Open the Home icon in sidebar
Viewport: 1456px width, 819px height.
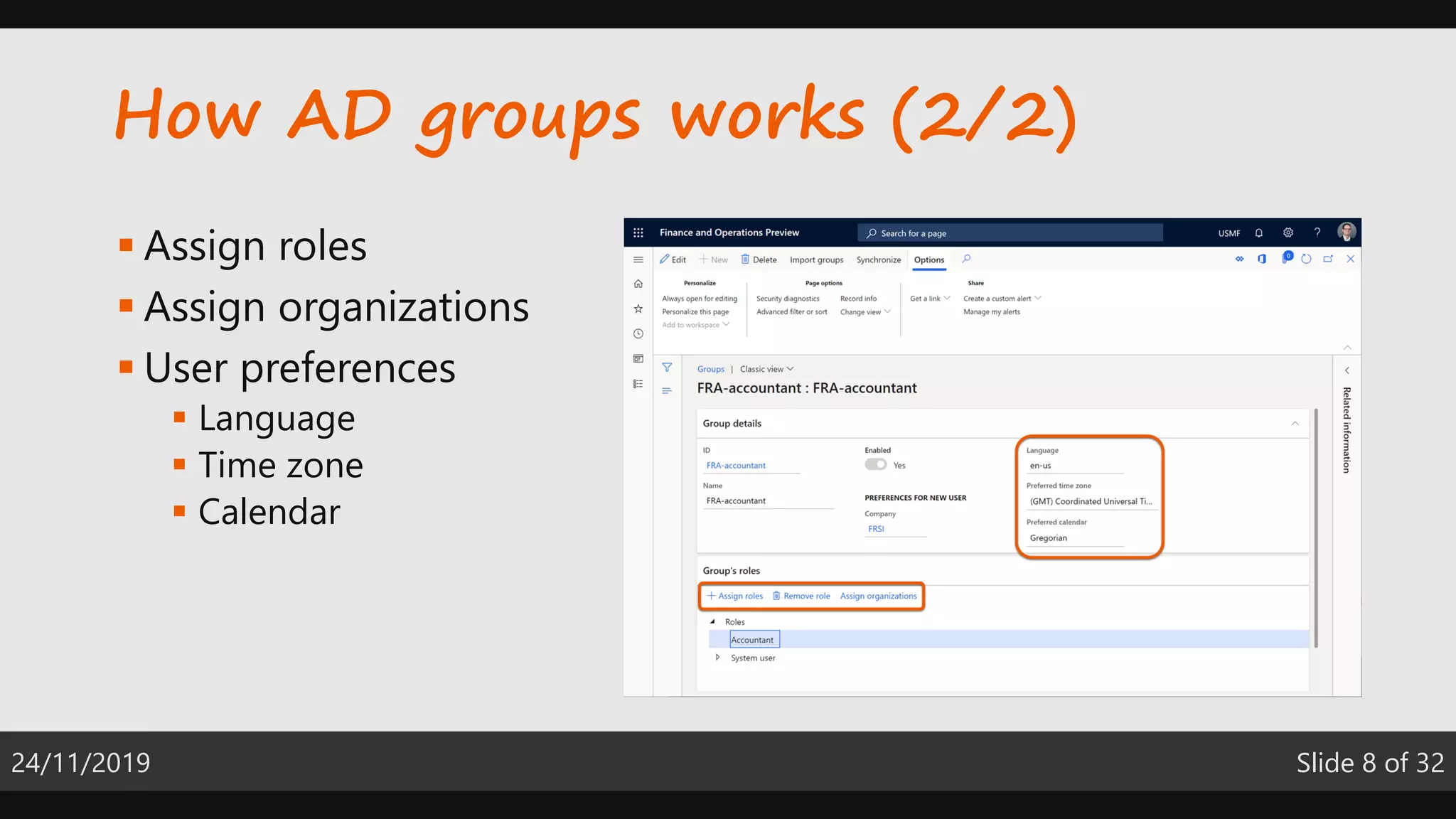(x=638, y=284)
